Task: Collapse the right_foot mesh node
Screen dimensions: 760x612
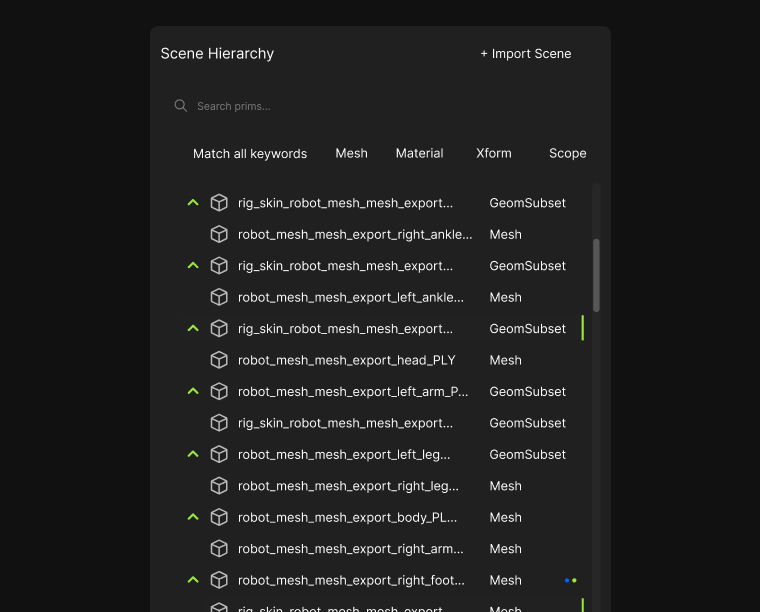Action: 193,580
